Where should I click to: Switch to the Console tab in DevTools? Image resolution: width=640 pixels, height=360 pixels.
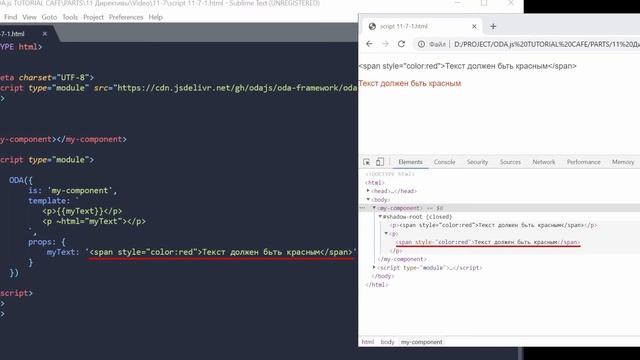[x=444, y=162]
